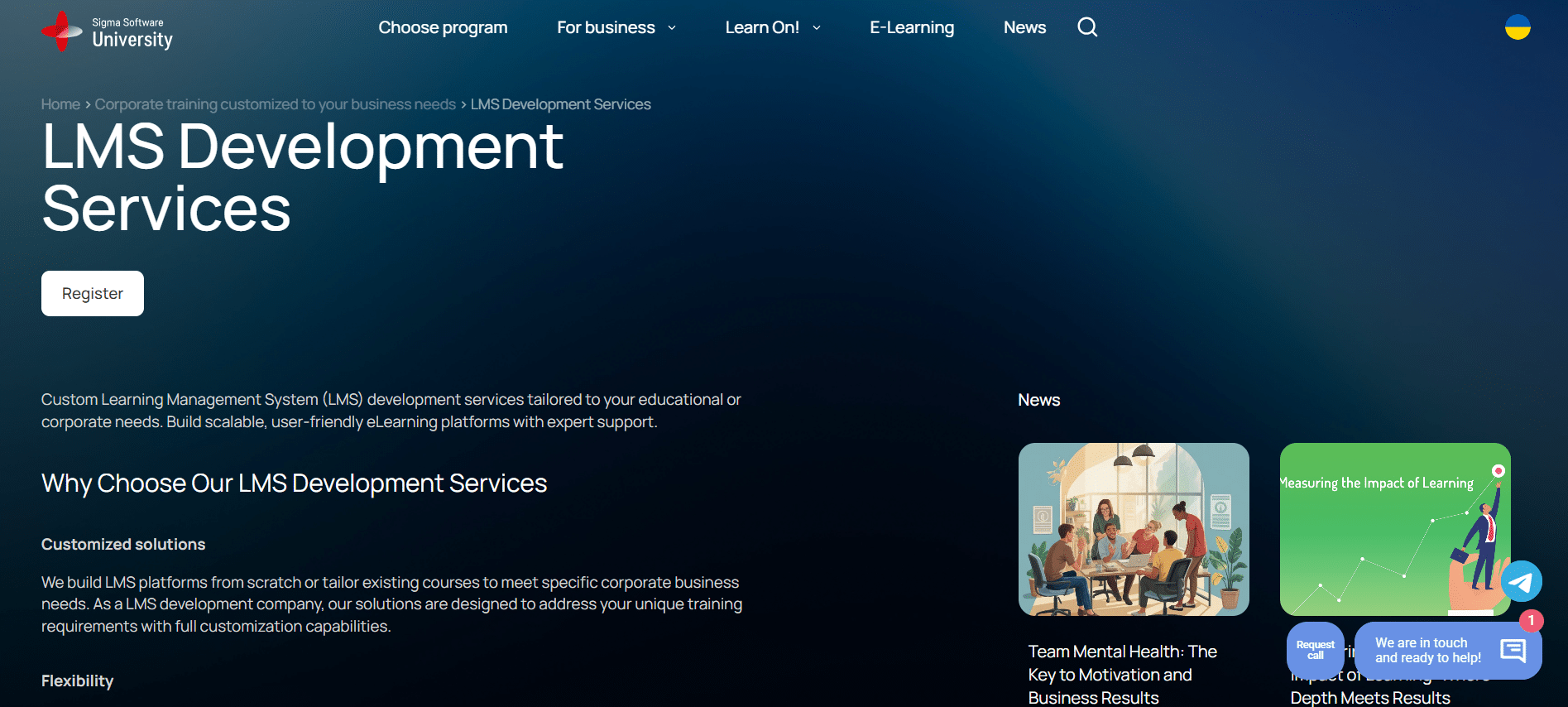Image resolution: width=1568 pixels, height=707 pixels.
Task: Click the News sidebar heading
Action: [1039, 400]
